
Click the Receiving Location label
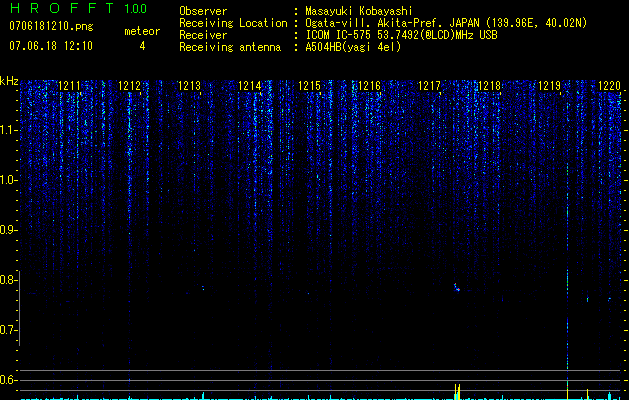click(x=233, y=23)
